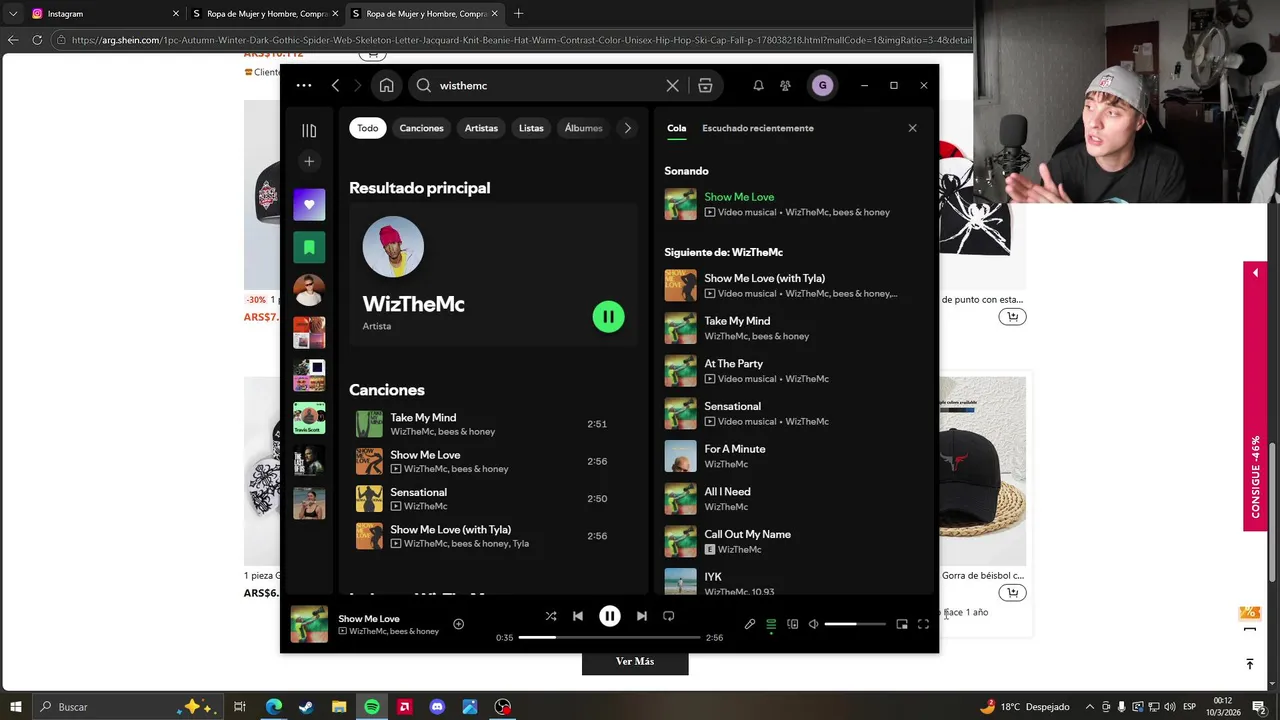Open the miniplayer
Image resolution: width=1280 pixels, height=720 pixels.
tap(902, 624)
